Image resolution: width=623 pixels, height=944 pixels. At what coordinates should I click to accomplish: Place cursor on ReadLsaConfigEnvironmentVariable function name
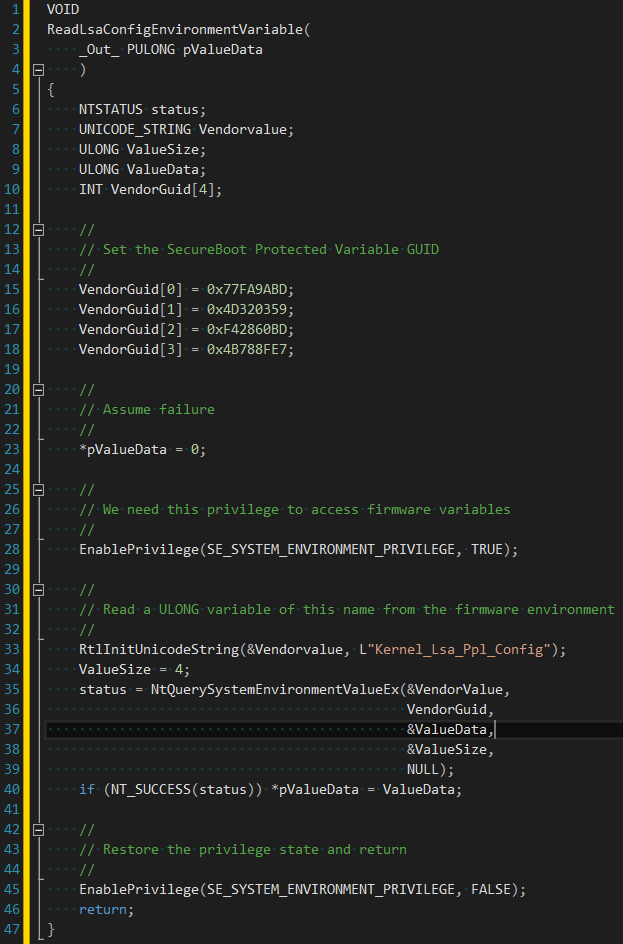point(174,29)
